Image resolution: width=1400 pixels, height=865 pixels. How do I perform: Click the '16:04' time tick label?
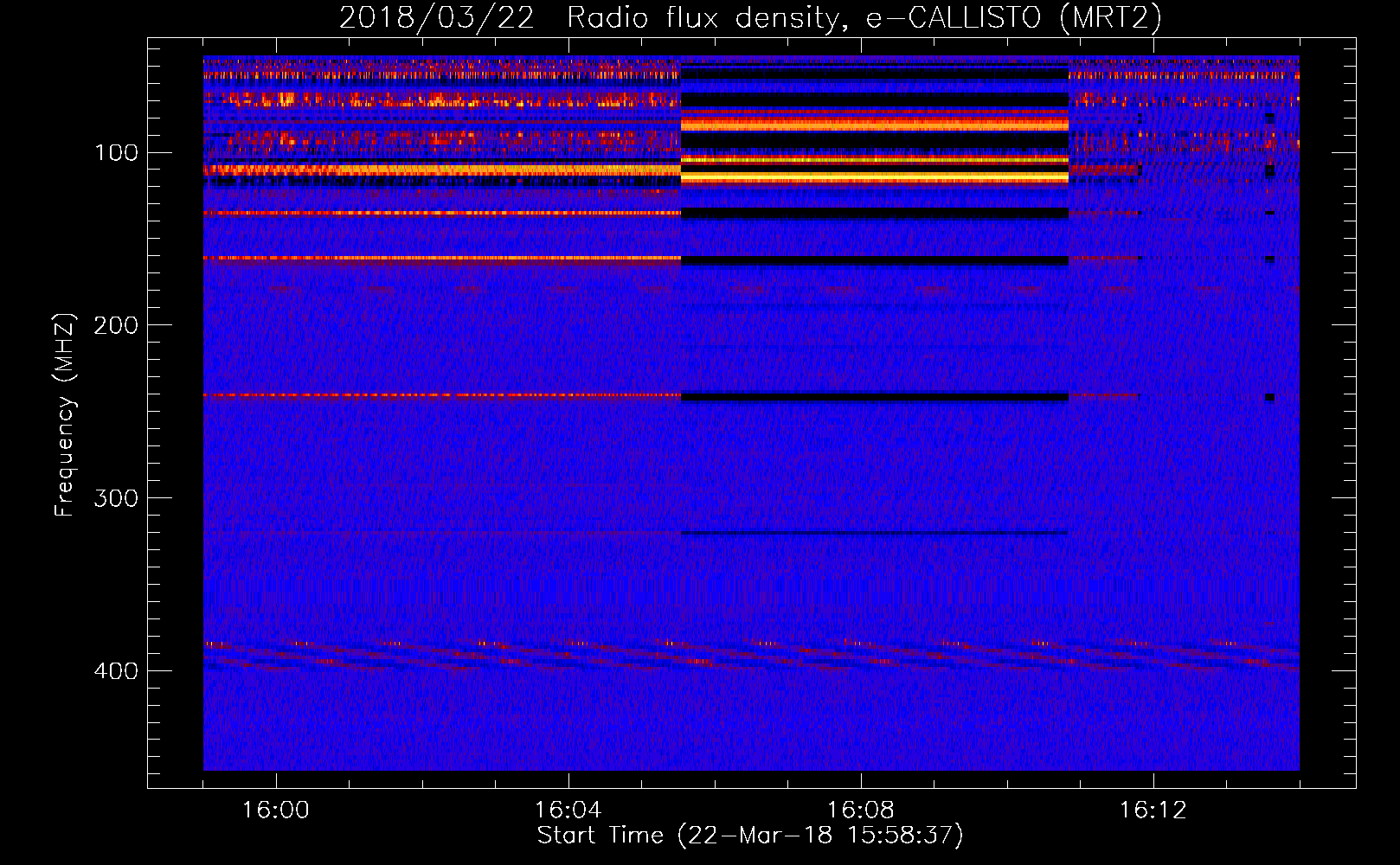(x=568, y=811)
